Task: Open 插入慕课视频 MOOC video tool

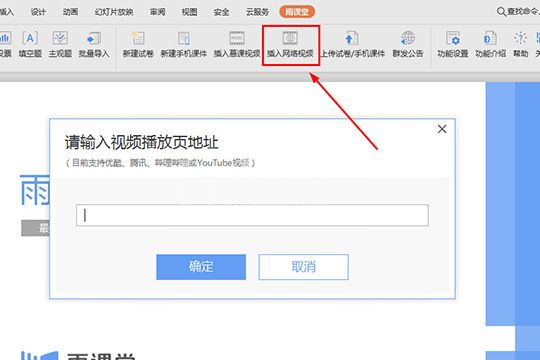Action: pos(237,44)
